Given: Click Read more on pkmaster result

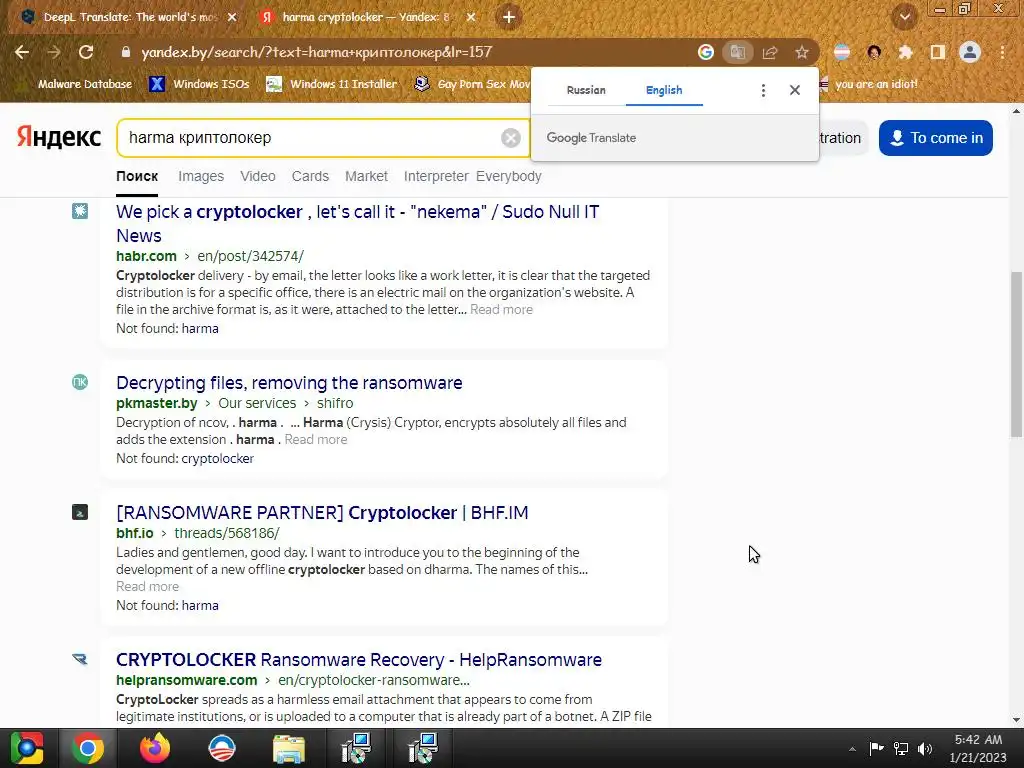Looking at the screenshot, I should (x=315, y=440).
